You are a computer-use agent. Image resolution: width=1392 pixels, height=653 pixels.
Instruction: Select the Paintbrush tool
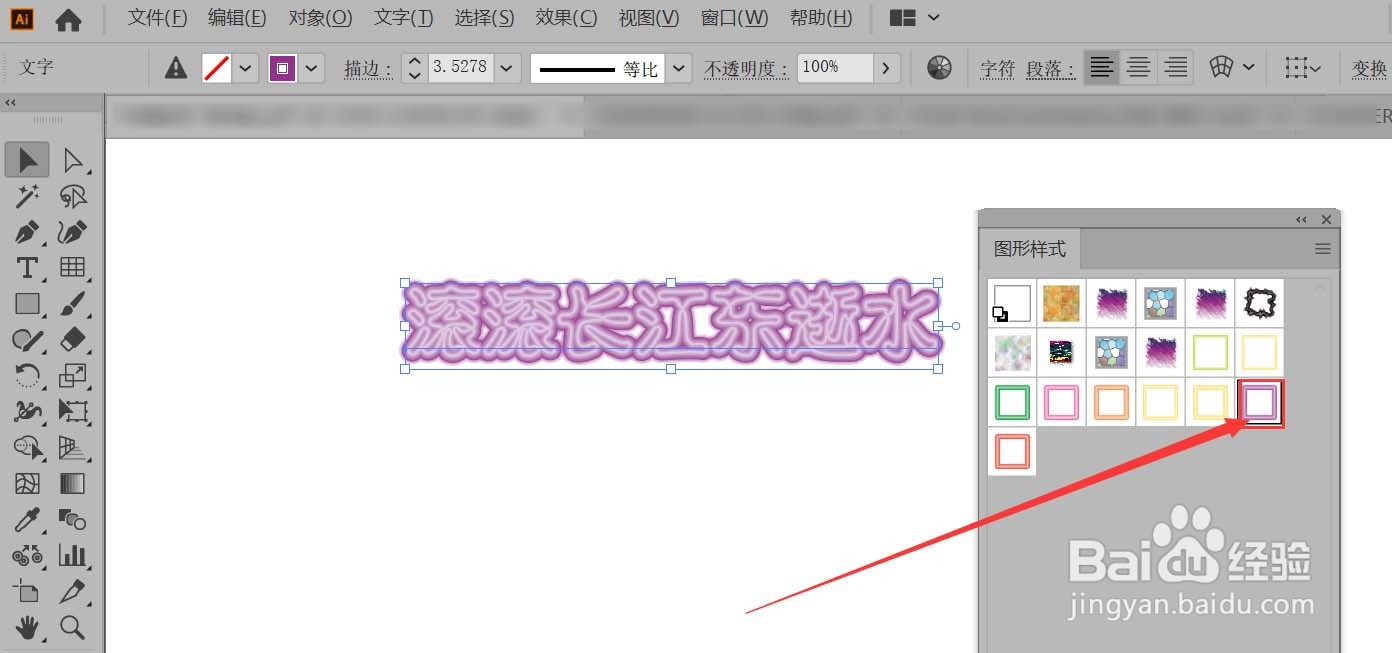74,304
